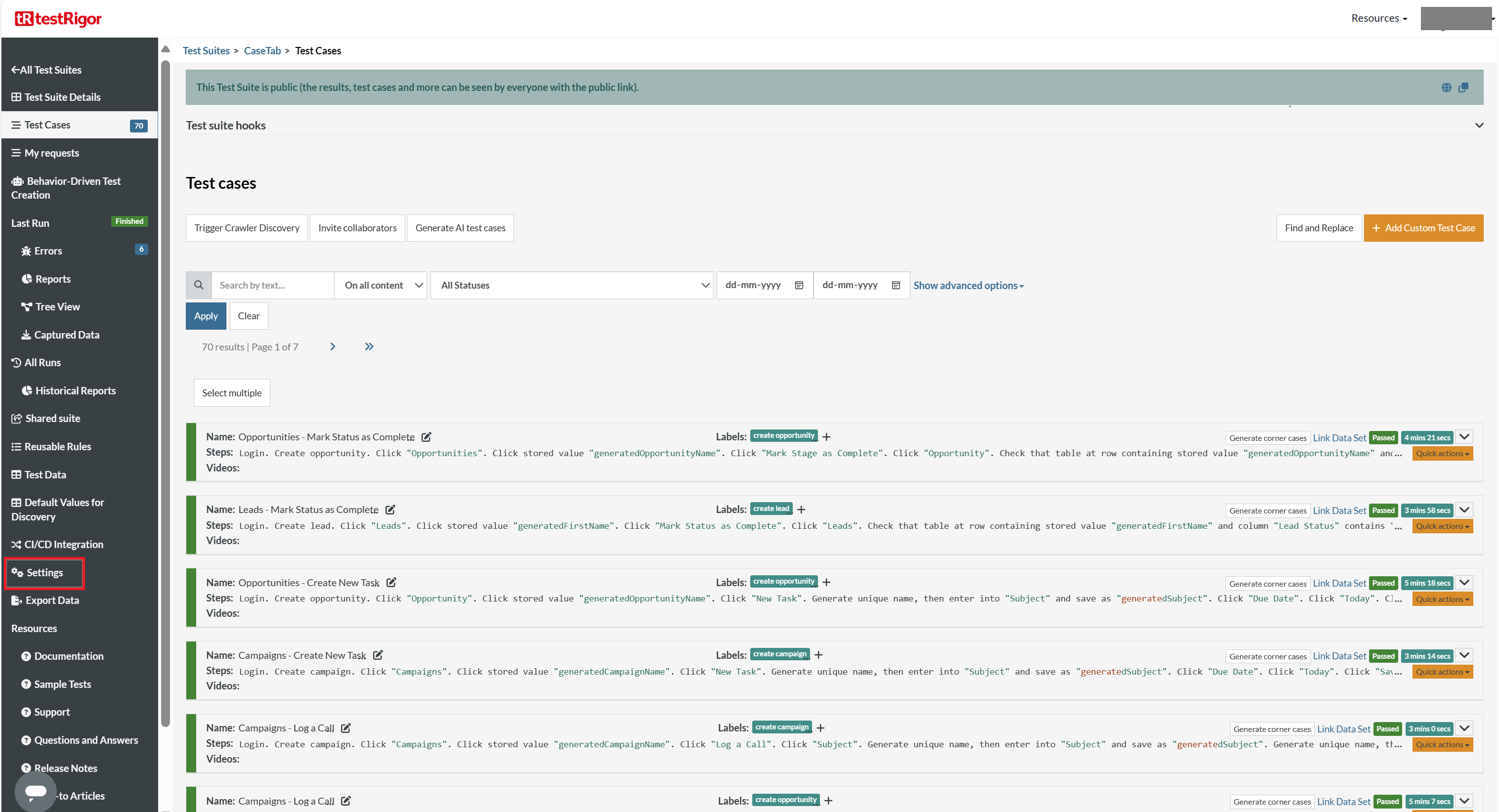This screenshot has width=1499, height=812.
Task: Click the globe icon in public banner
Action: click(1446, 87)
